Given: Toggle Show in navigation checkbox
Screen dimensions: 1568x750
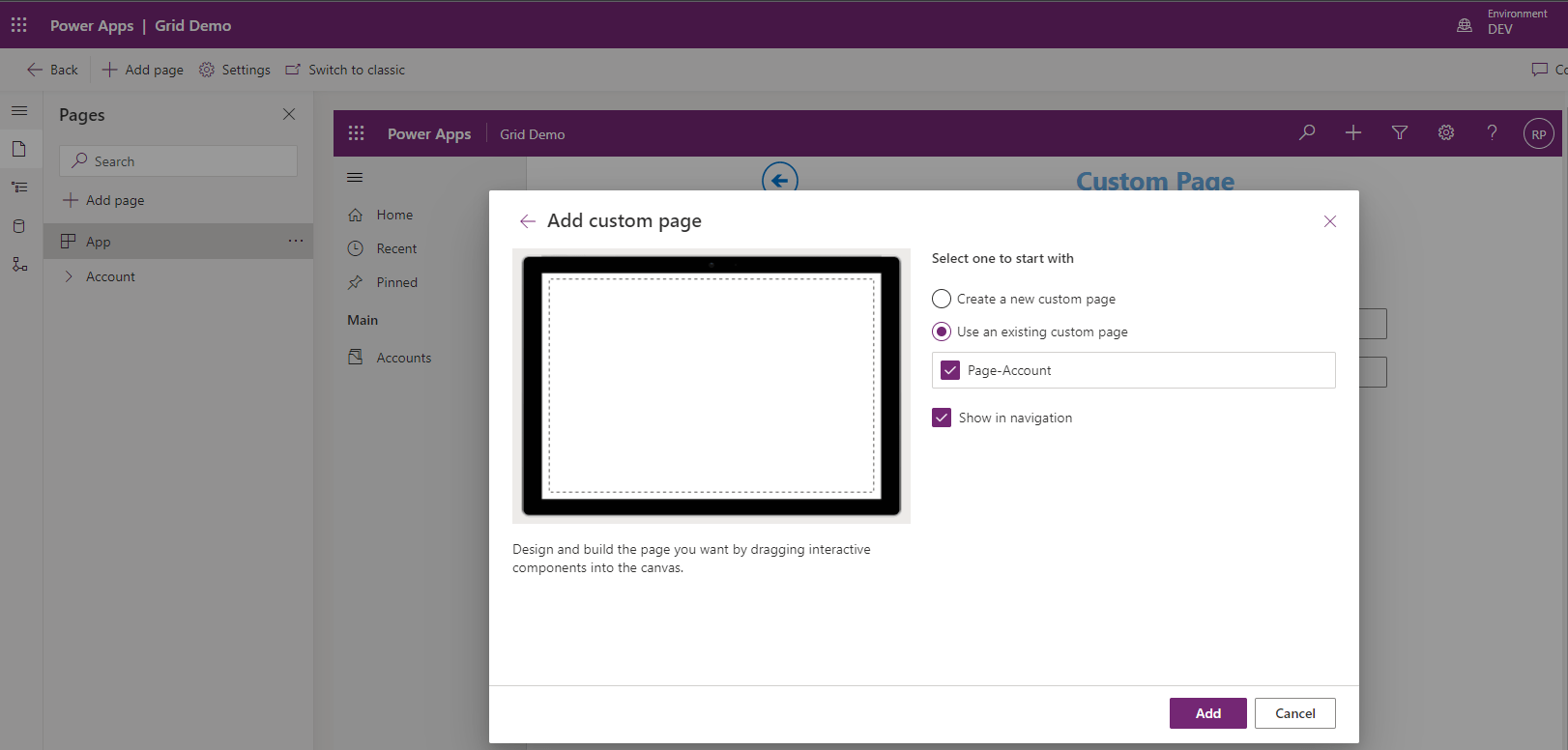Looking at the screenshot, I should click(x=942, y=418).
